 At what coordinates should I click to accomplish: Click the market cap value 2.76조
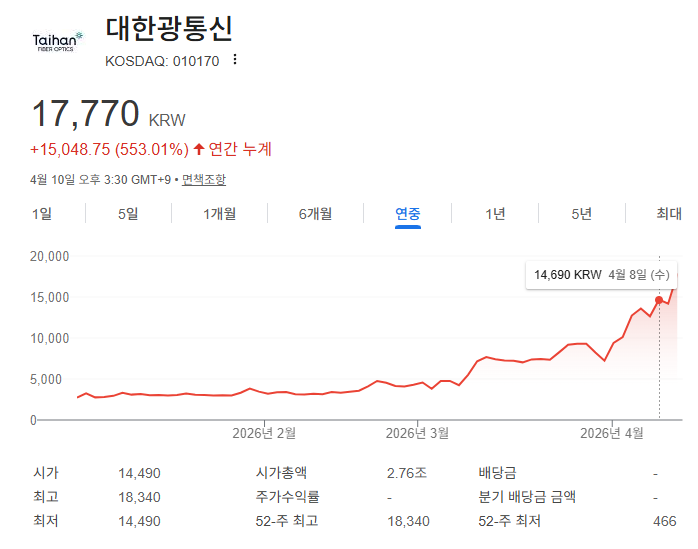pos(407,473)
